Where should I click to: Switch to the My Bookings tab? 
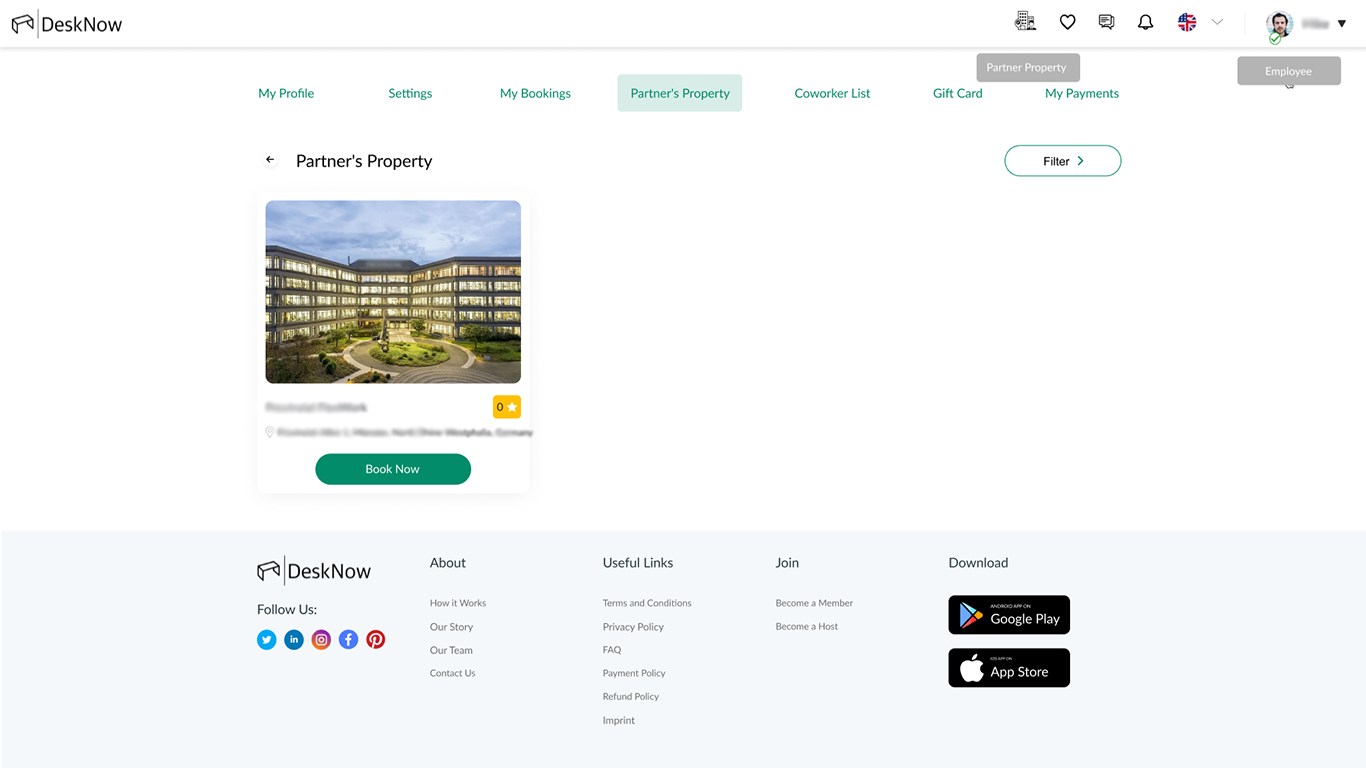tap(535, 93)
